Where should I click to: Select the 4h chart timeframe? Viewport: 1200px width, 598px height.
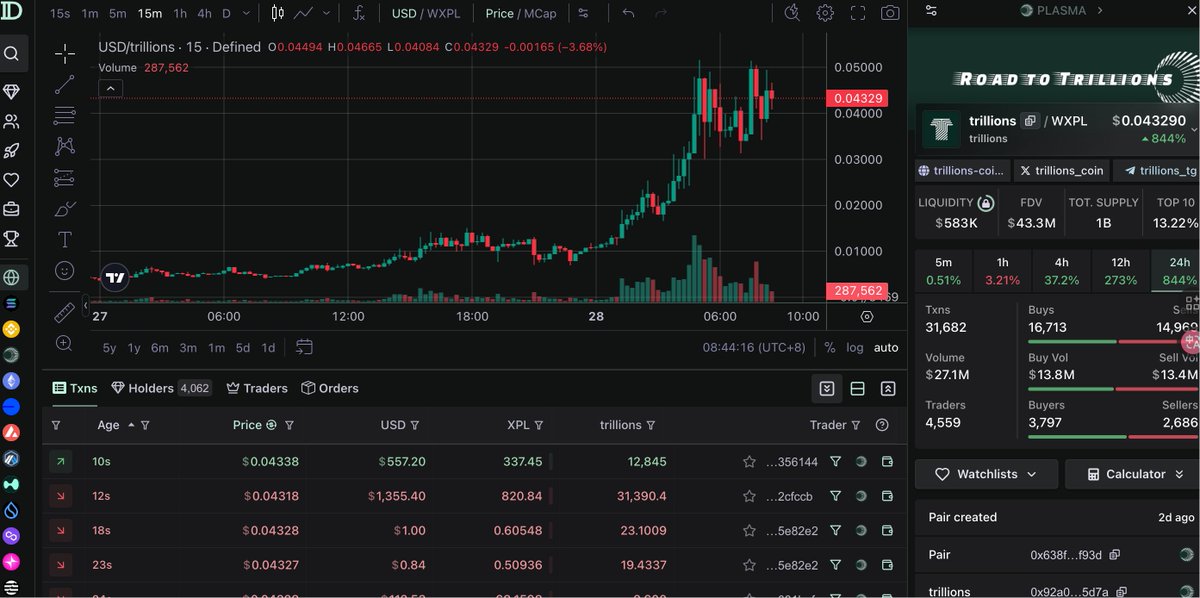204,13
